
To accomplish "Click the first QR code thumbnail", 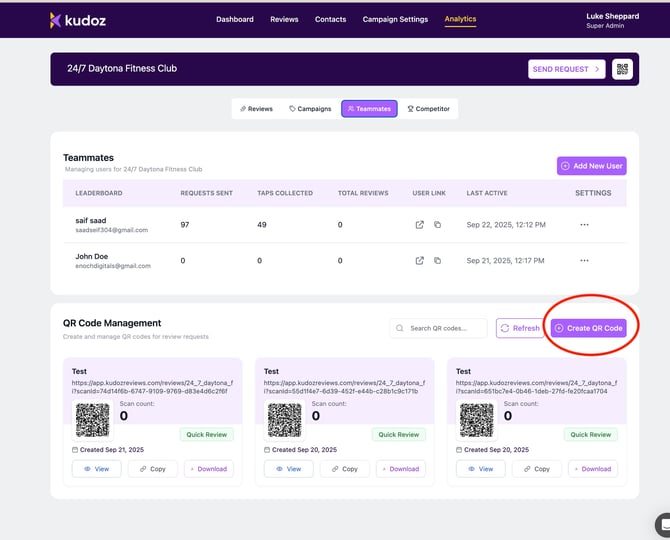I will coord(93,420).
